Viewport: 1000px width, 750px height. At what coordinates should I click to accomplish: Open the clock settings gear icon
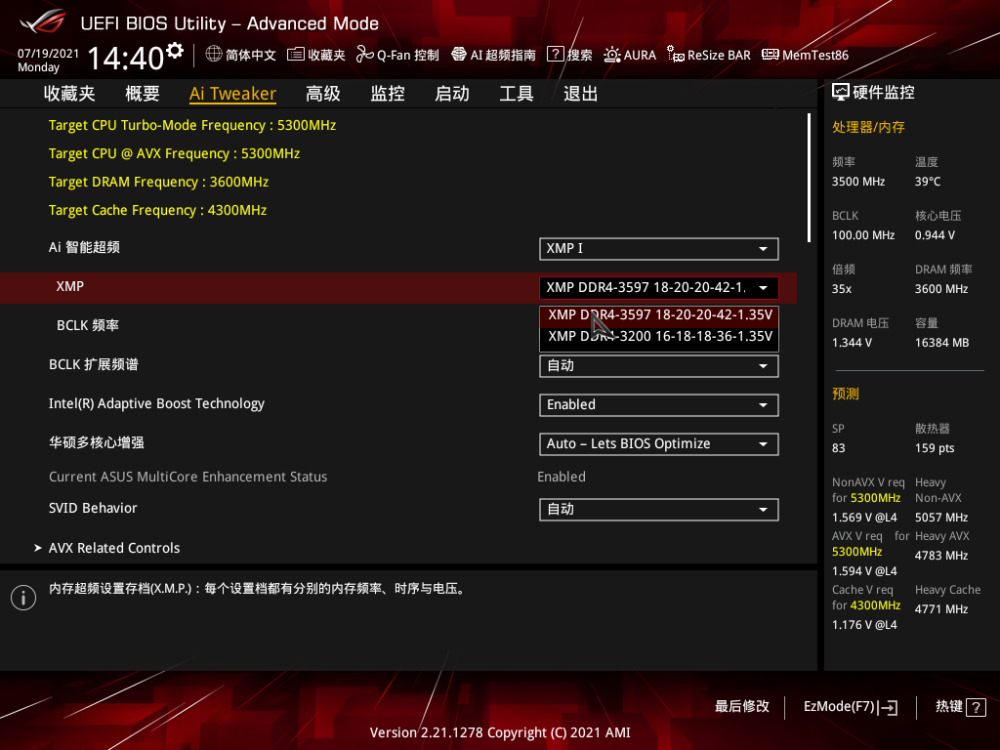tap(175, 50)
